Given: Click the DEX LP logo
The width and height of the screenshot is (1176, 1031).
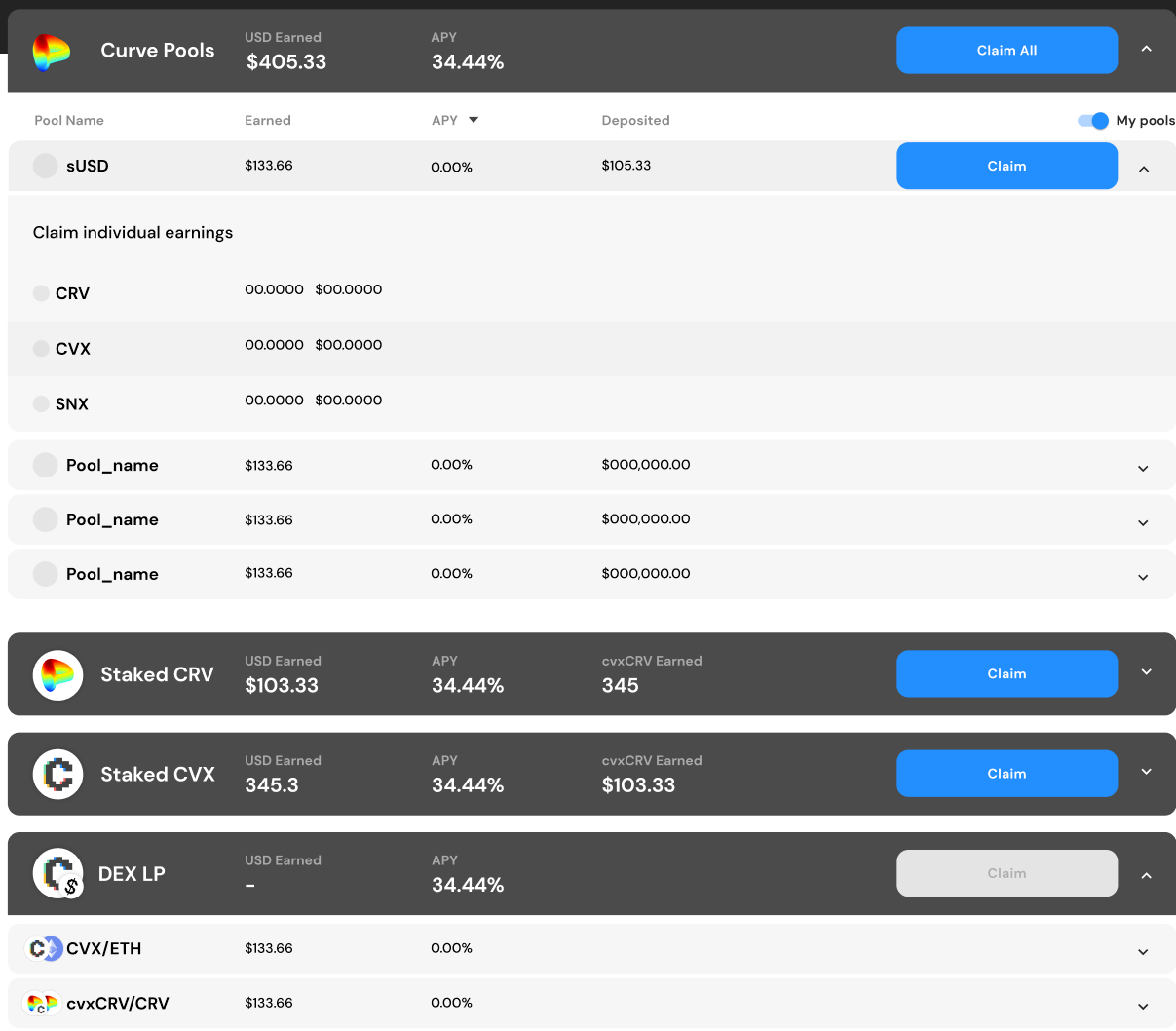Looking at the screenshot, I should pyautogui.click(x=57, y=873).
